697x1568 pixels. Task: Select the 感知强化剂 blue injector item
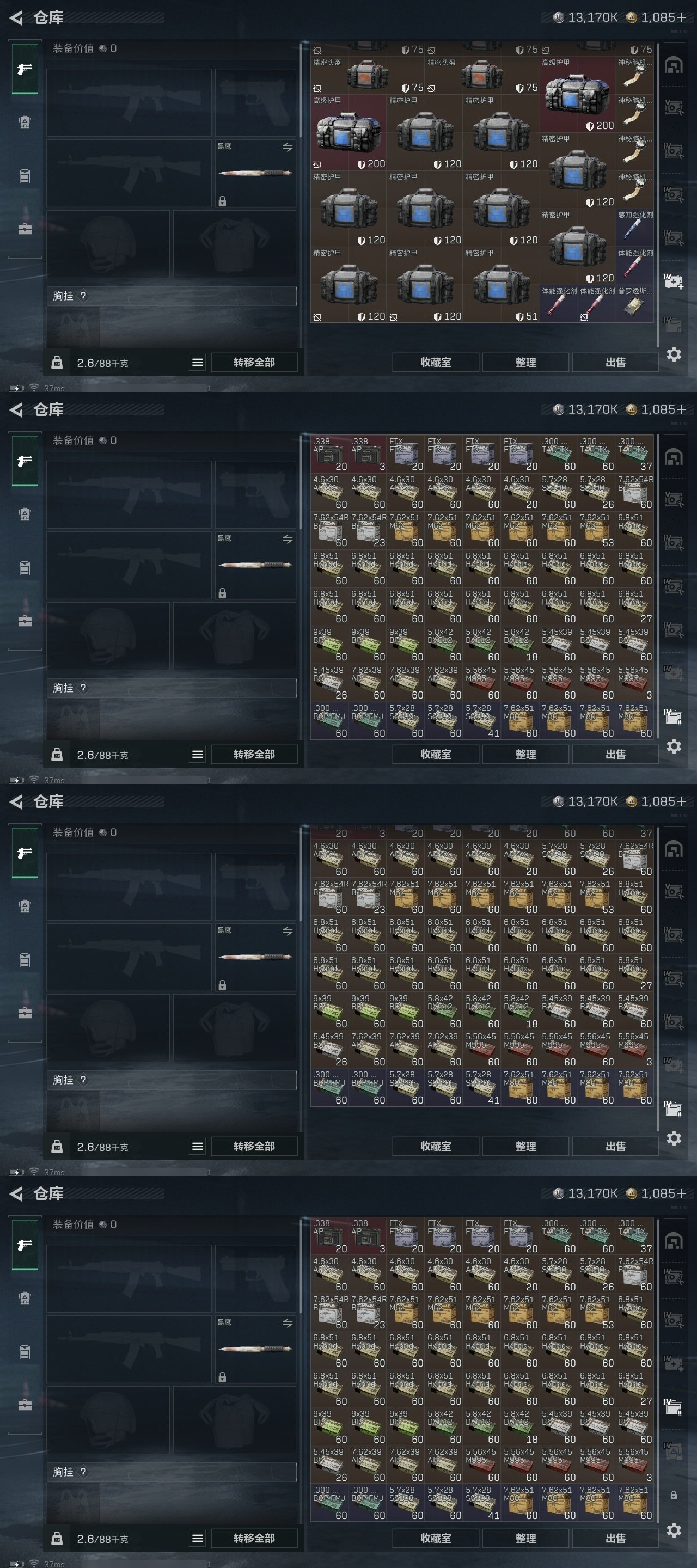635,226
